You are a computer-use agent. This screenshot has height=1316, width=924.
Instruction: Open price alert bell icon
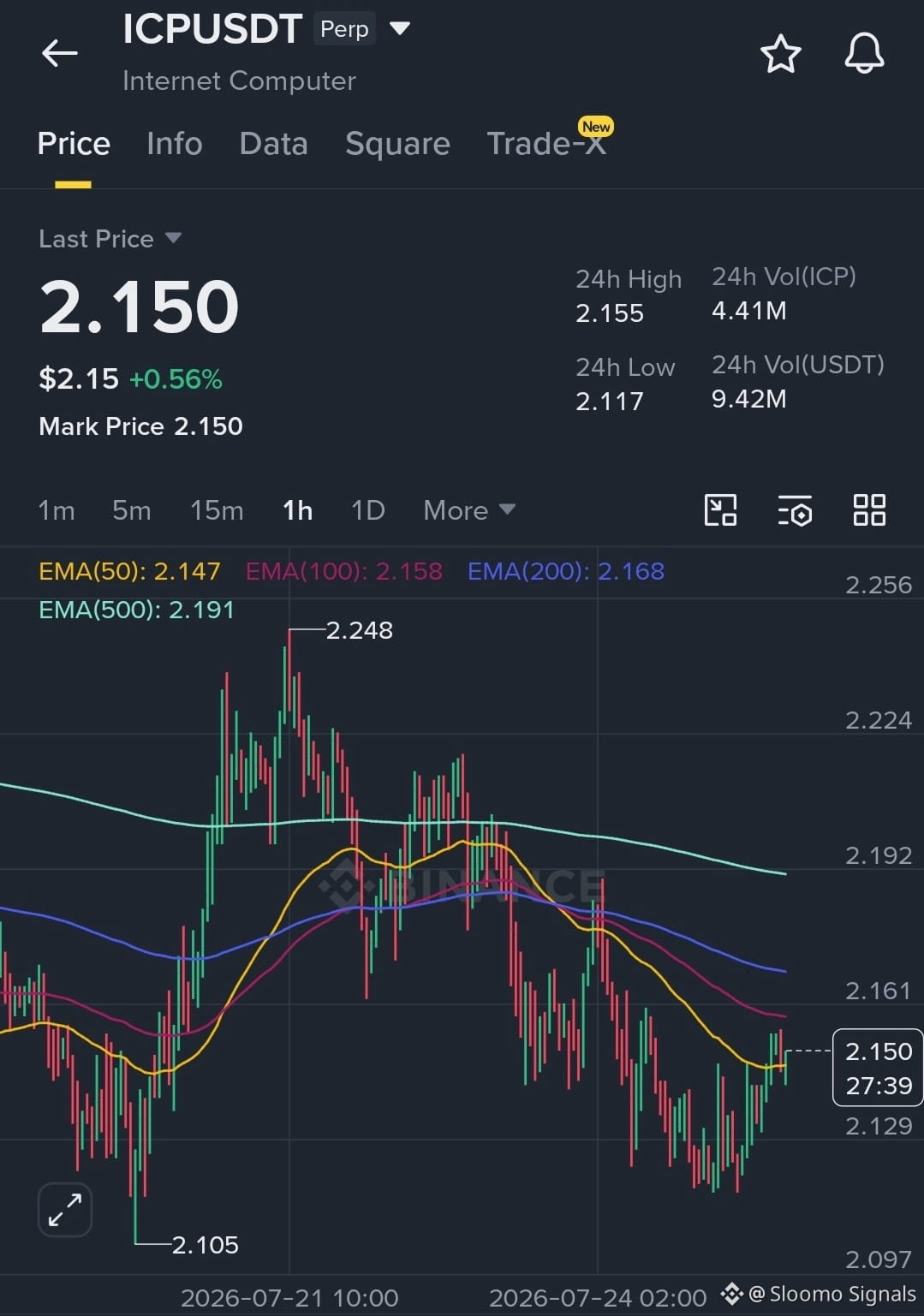click(864, 53)
